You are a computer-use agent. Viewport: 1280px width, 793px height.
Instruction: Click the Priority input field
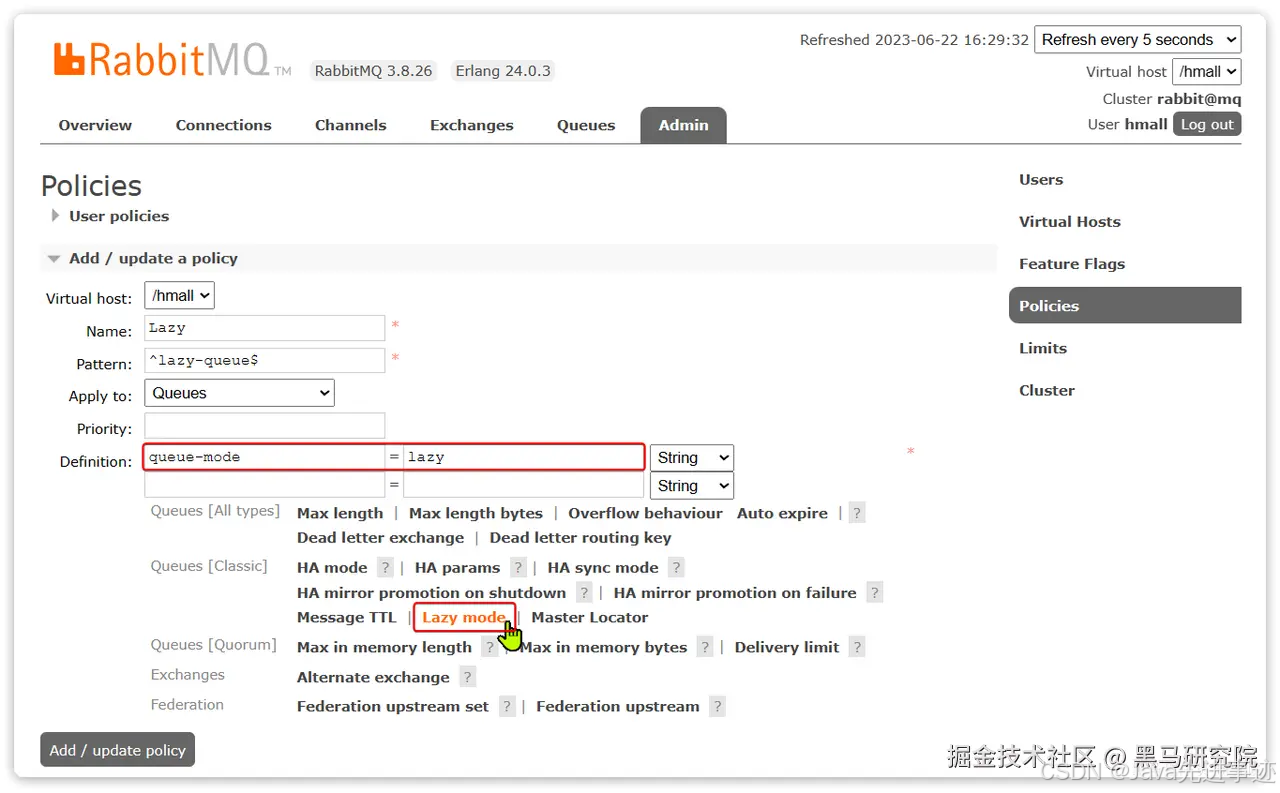264,425
